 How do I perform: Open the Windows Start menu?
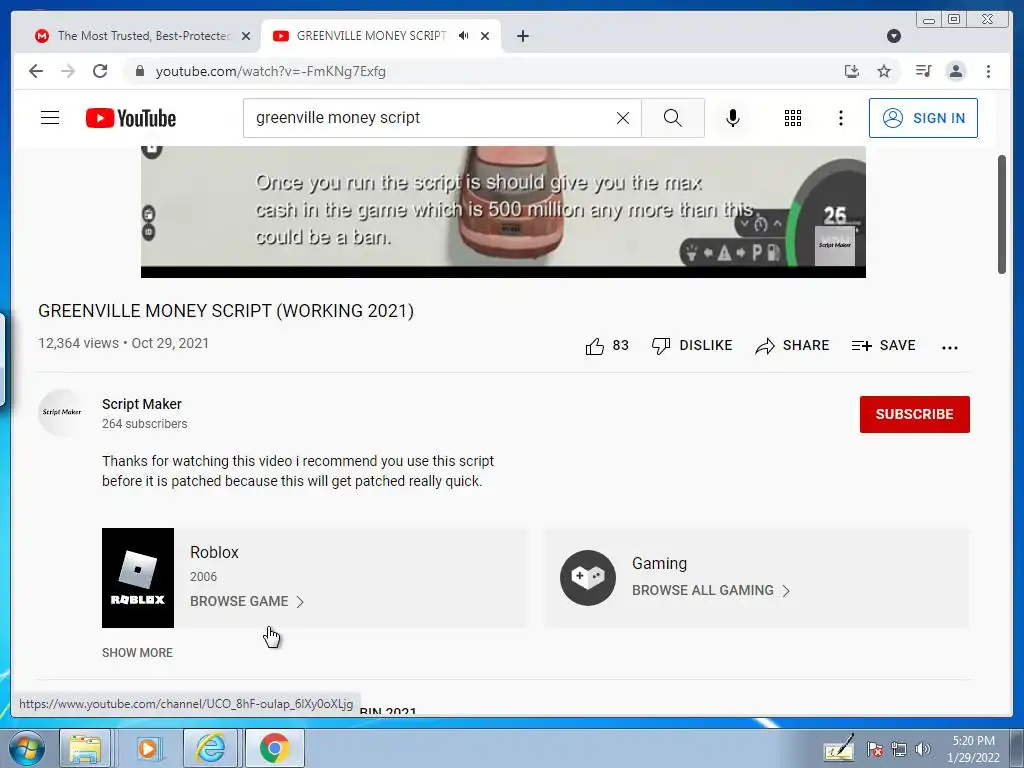[x=27, y=748]
